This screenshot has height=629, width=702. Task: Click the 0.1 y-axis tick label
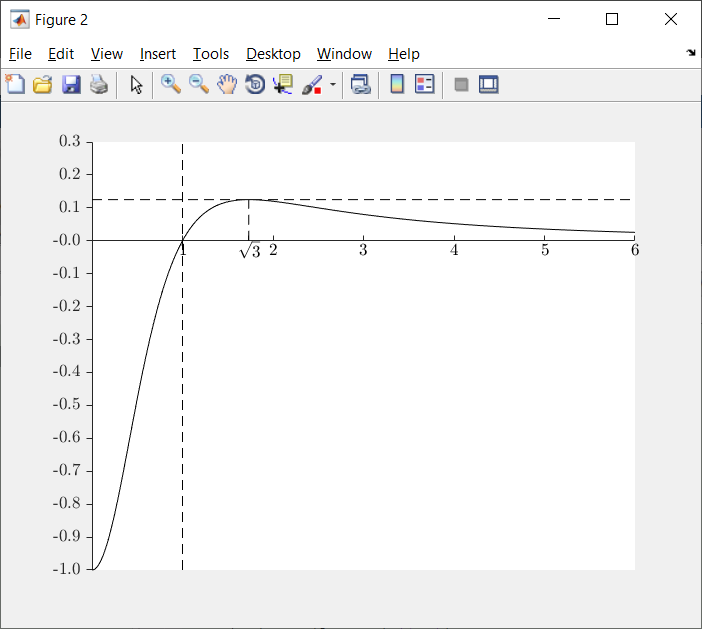point(69,207)
